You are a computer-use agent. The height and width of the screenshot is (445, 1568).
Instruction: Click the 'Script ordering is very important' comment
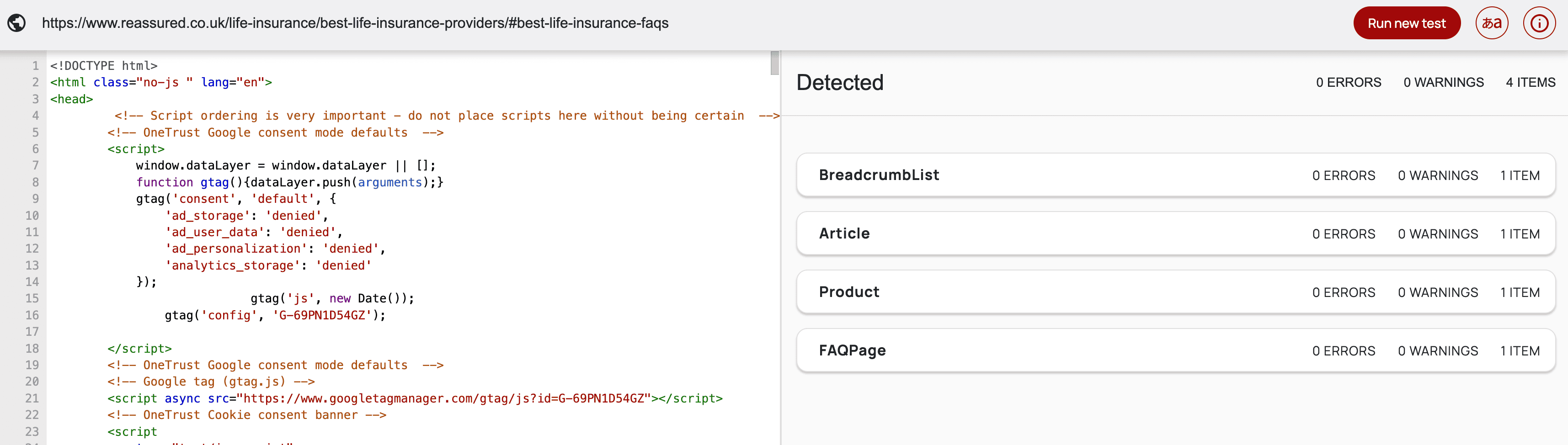coord(446,116)
